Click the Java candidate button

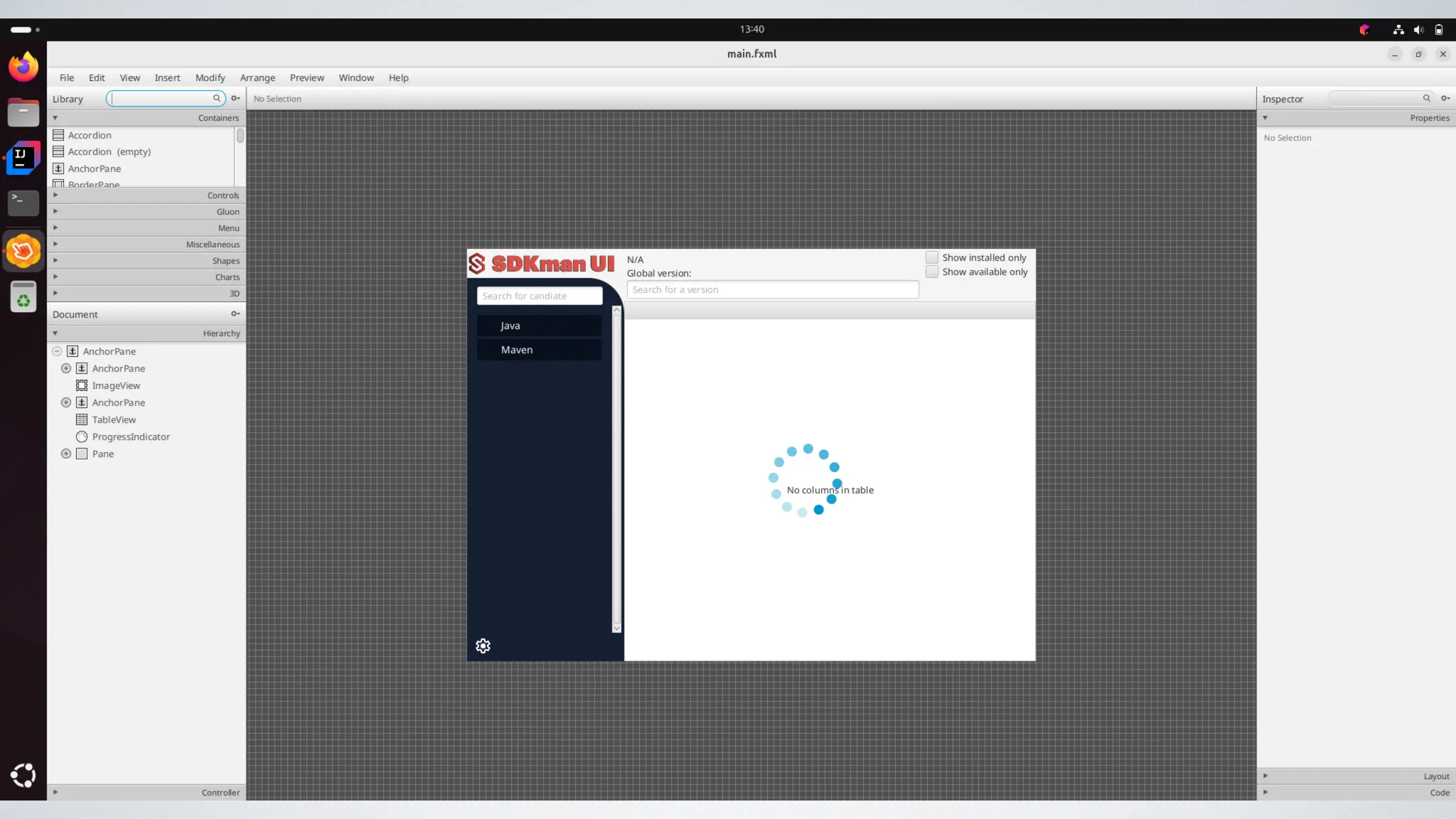tap(539, 326)
